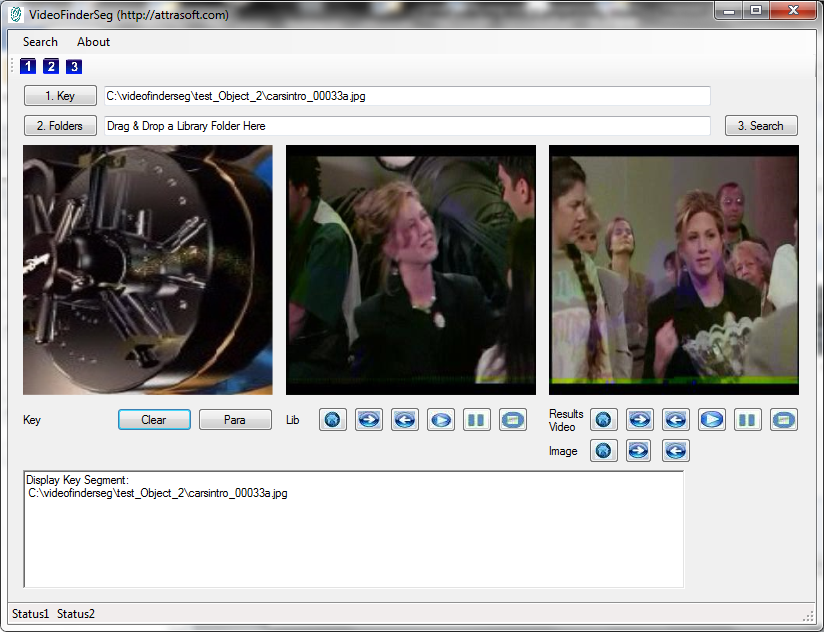Click toolbar step 1 icon
The image size is (824, 632).
[28, 66]
